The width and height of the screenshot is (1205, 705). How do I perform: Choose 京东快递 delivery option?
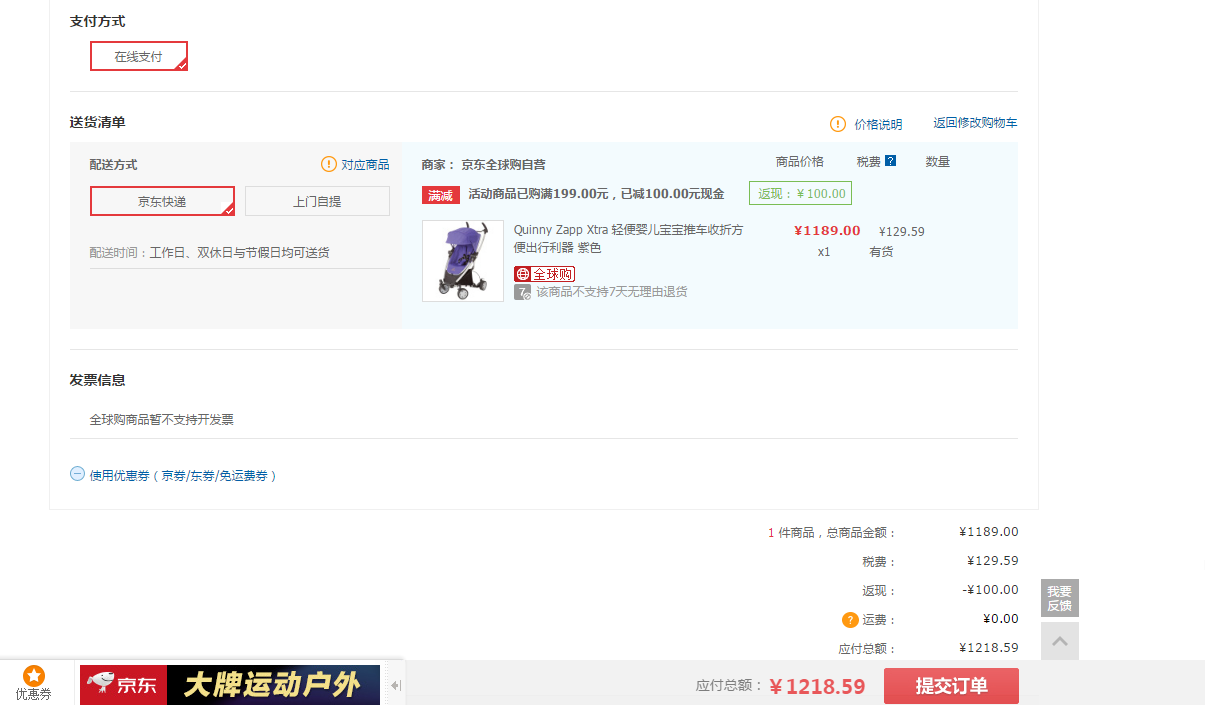click(x=162, y=201)
